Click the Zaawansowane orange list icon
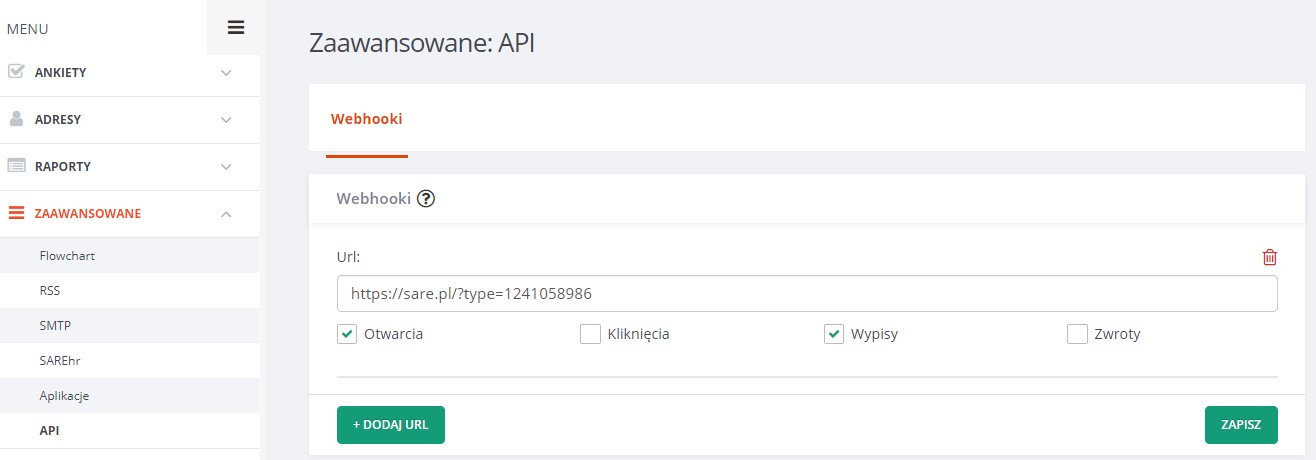 click(16, 213)
